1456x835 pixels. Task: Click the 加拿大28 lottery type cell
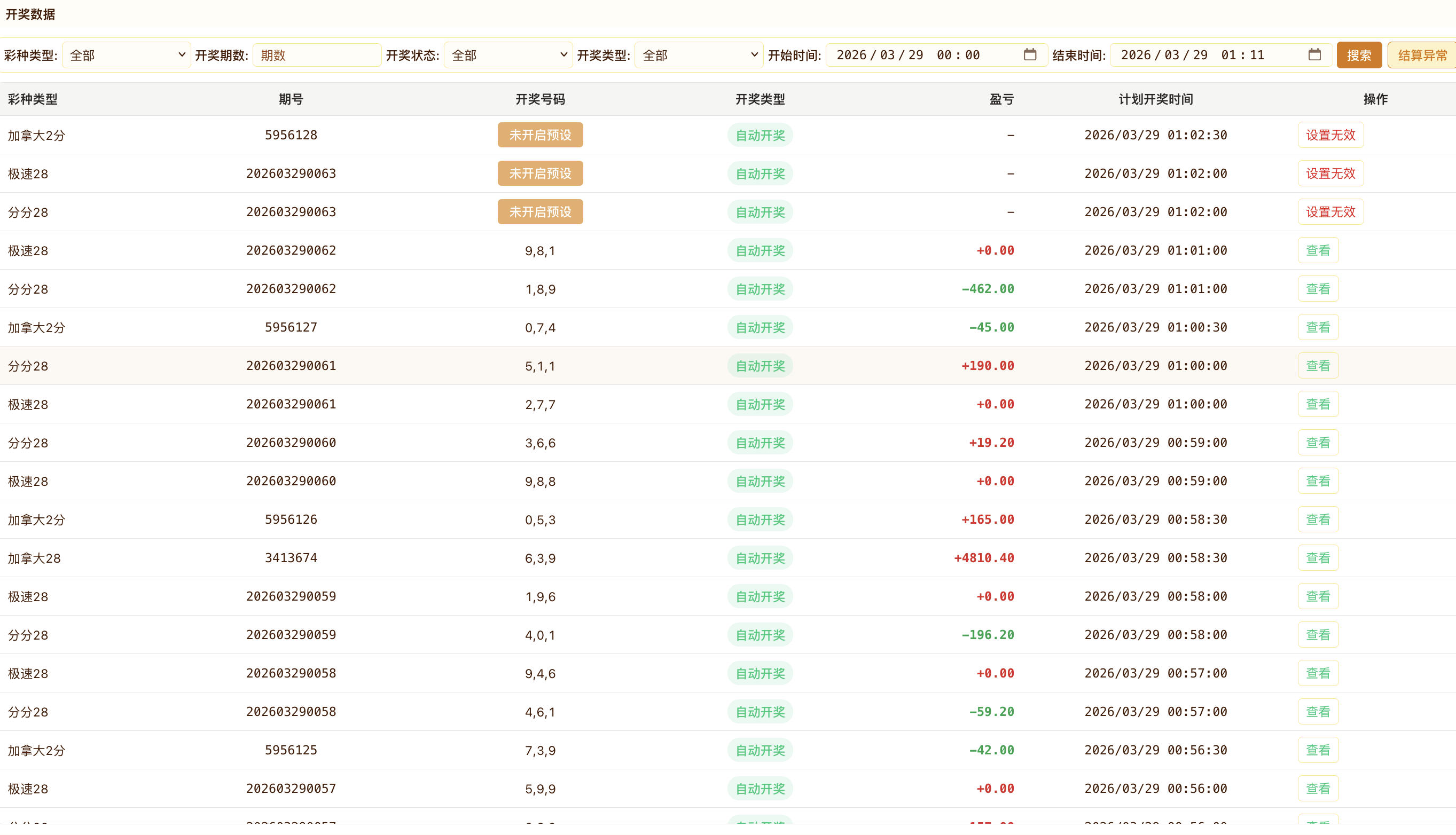tap(34, 558)
